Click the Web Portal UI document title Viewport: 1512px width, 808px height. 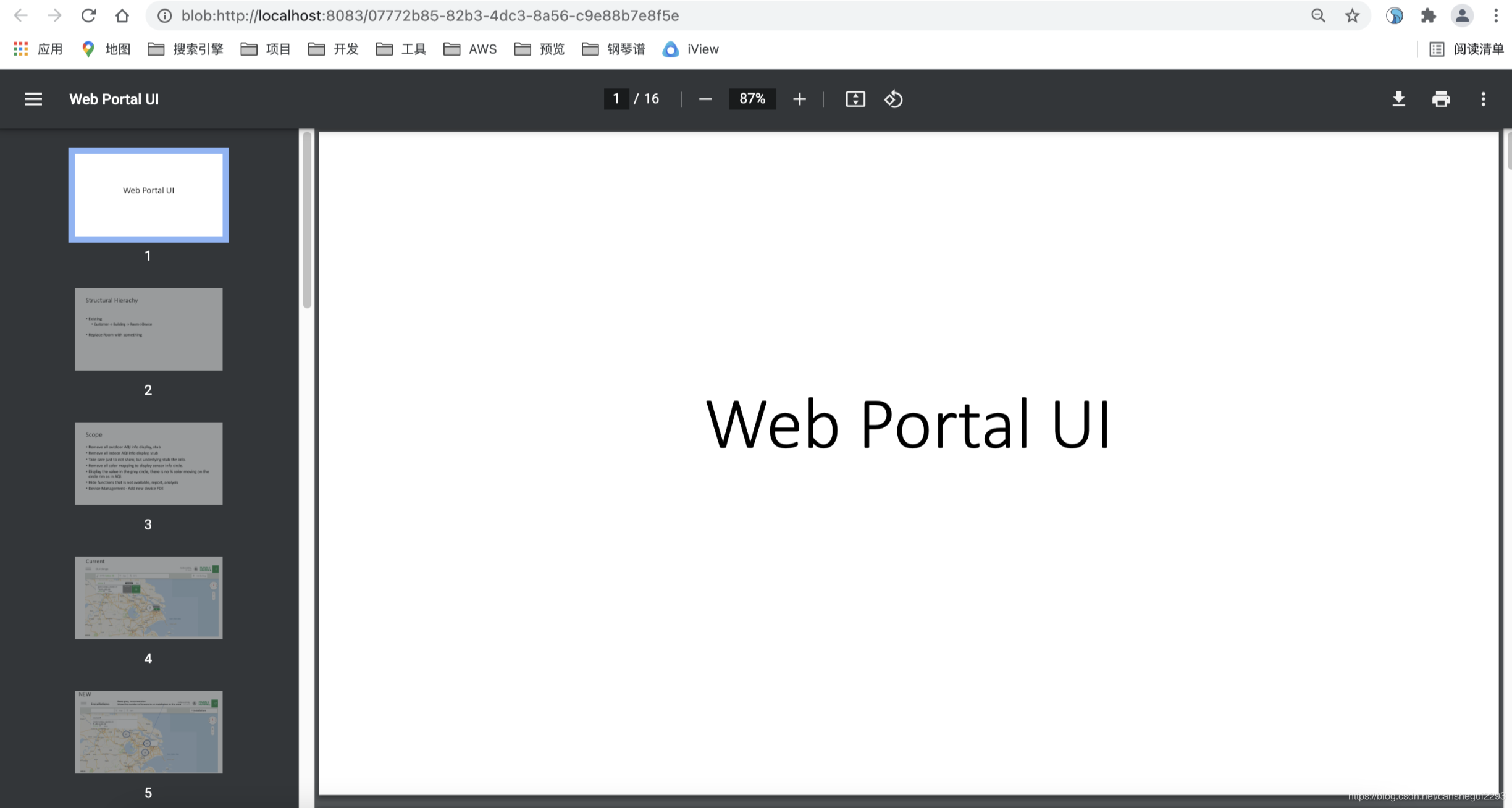point(114,99)
